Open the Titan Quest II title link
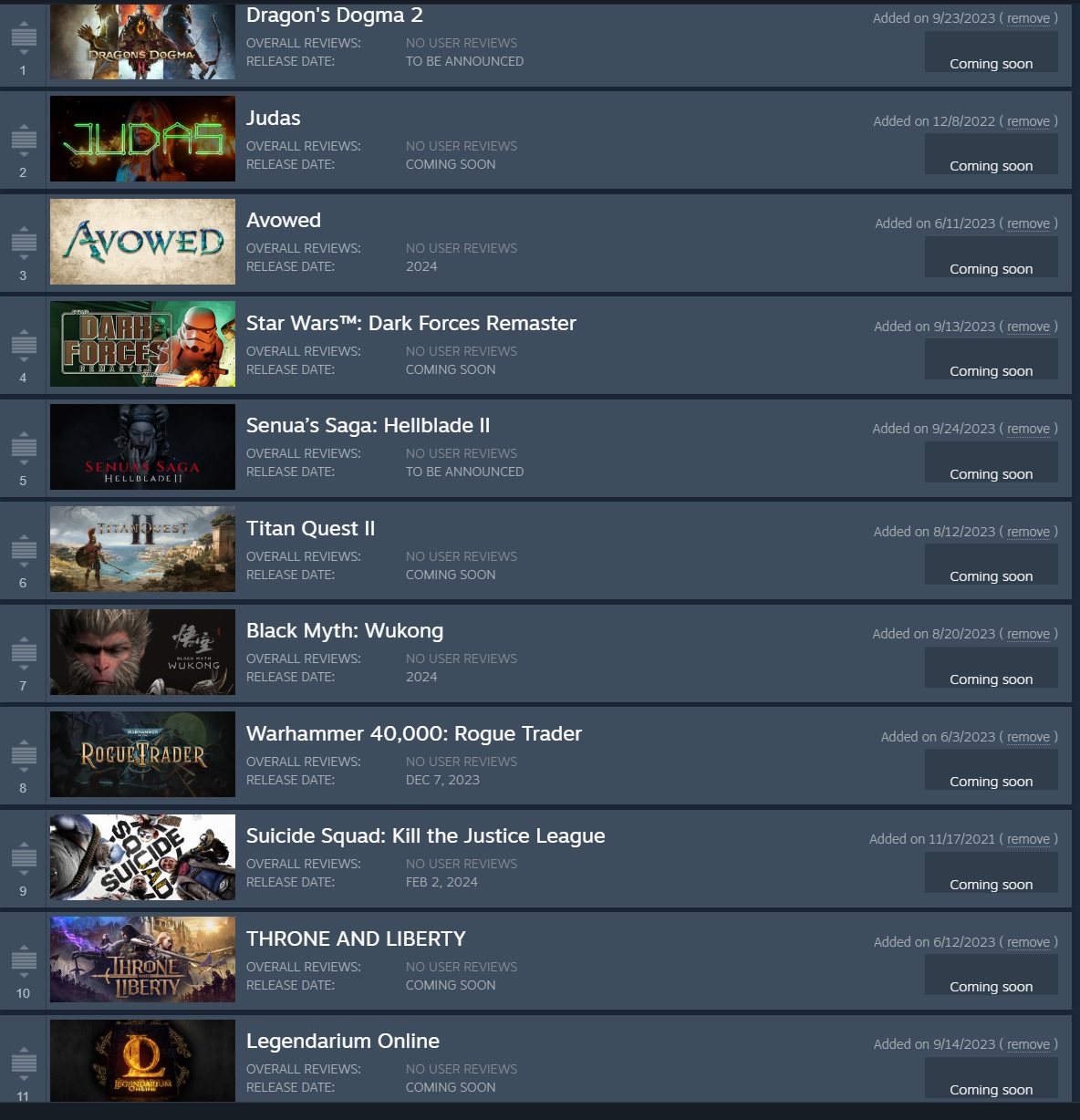The image size is (1080, 1120). (310, 529)
